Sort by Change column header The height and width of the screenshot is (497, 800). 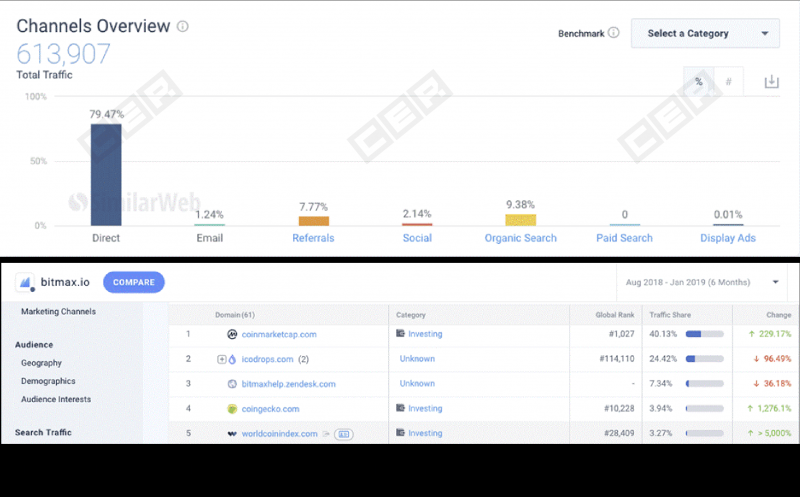(779, 315)
